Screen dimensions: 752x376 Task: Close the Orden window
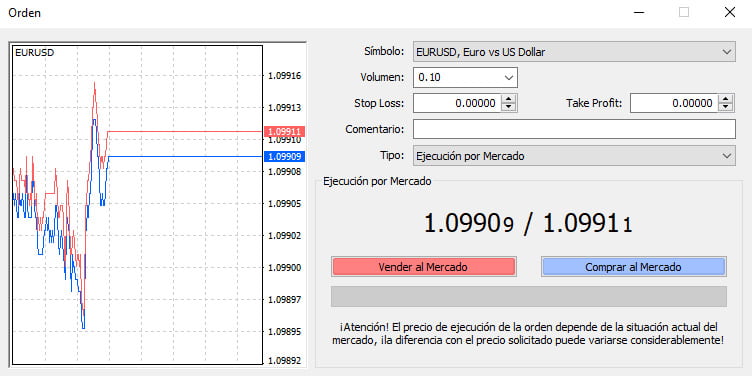(729, 12)
